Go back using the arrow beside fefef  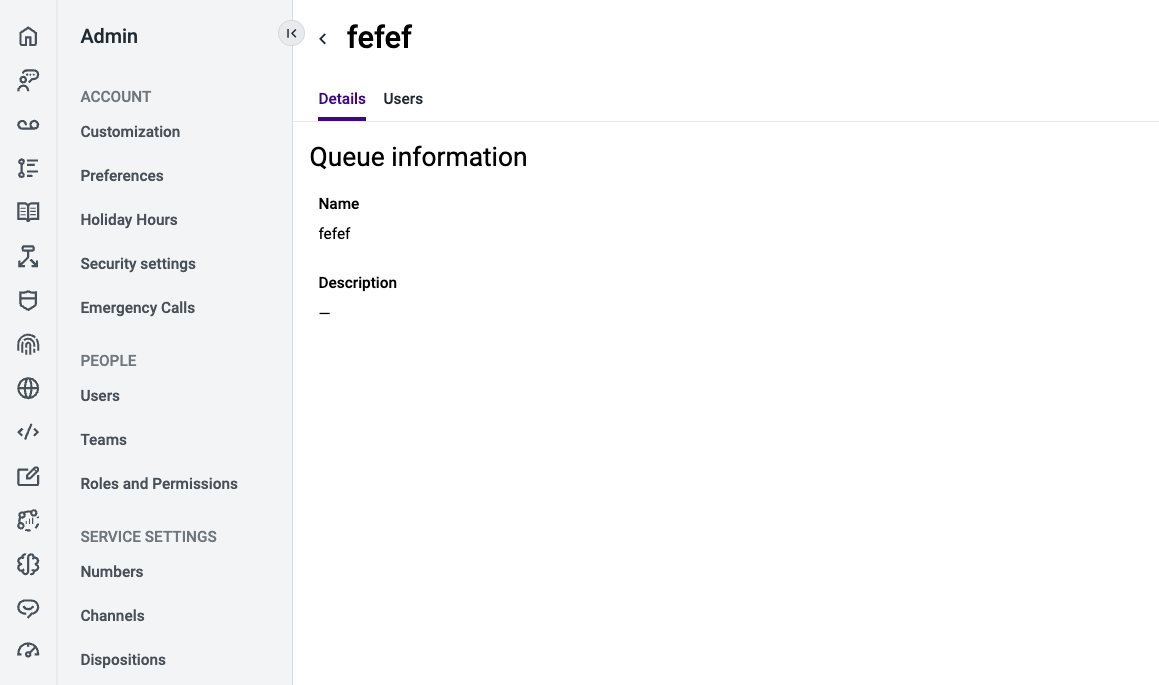pyautogui.click(x=323, y=39)
